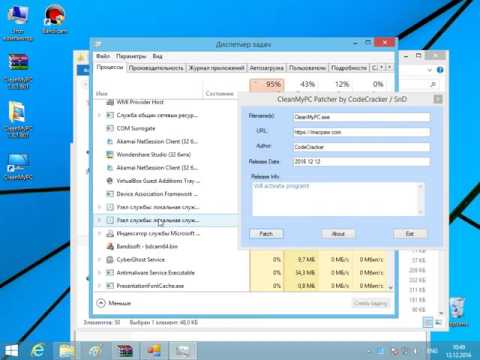This screenshot has height=360, width=480.
Task: Switch to the Производительность tab
Action: [156, 68]
